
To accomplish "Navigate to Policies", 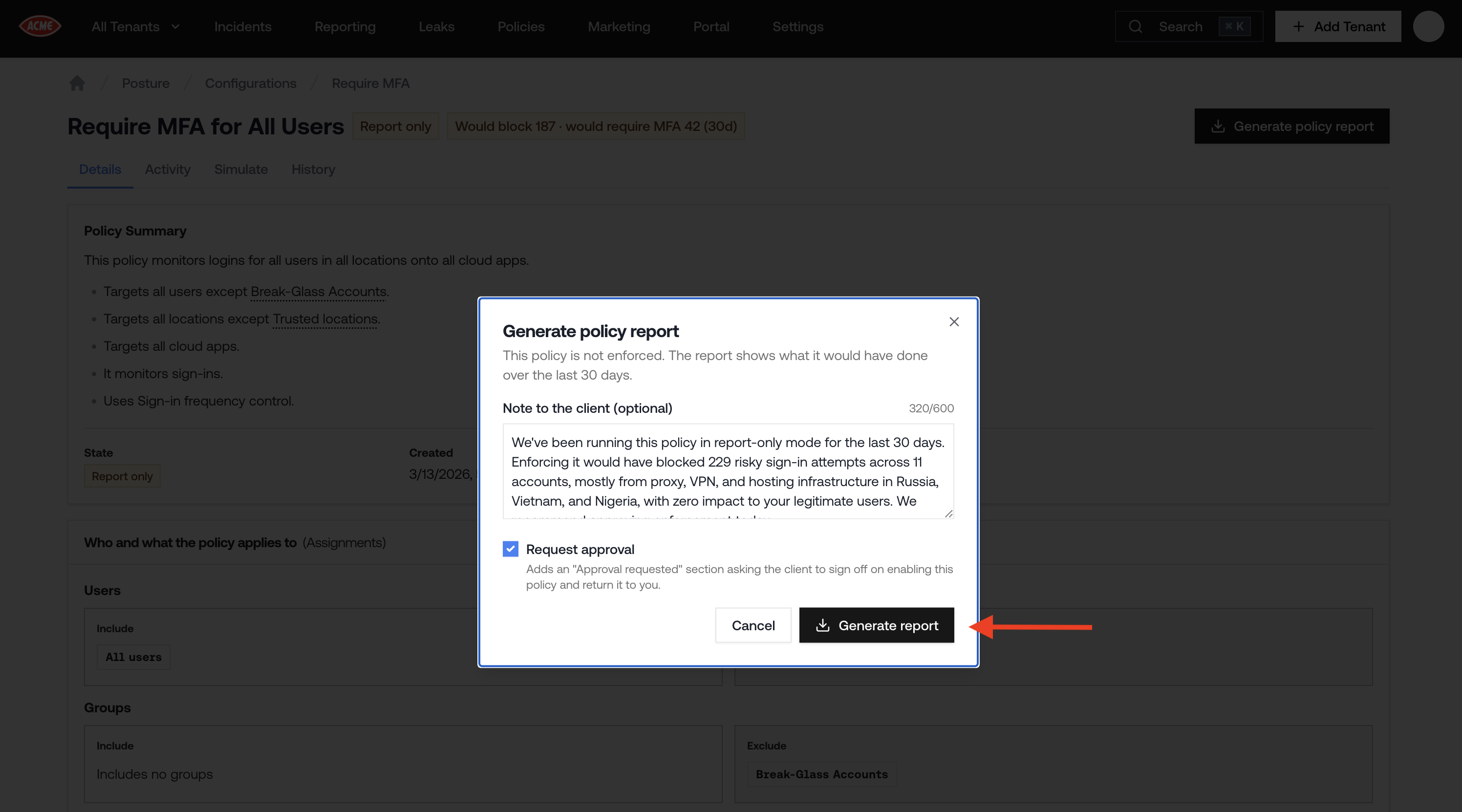I will click(520, 27).
